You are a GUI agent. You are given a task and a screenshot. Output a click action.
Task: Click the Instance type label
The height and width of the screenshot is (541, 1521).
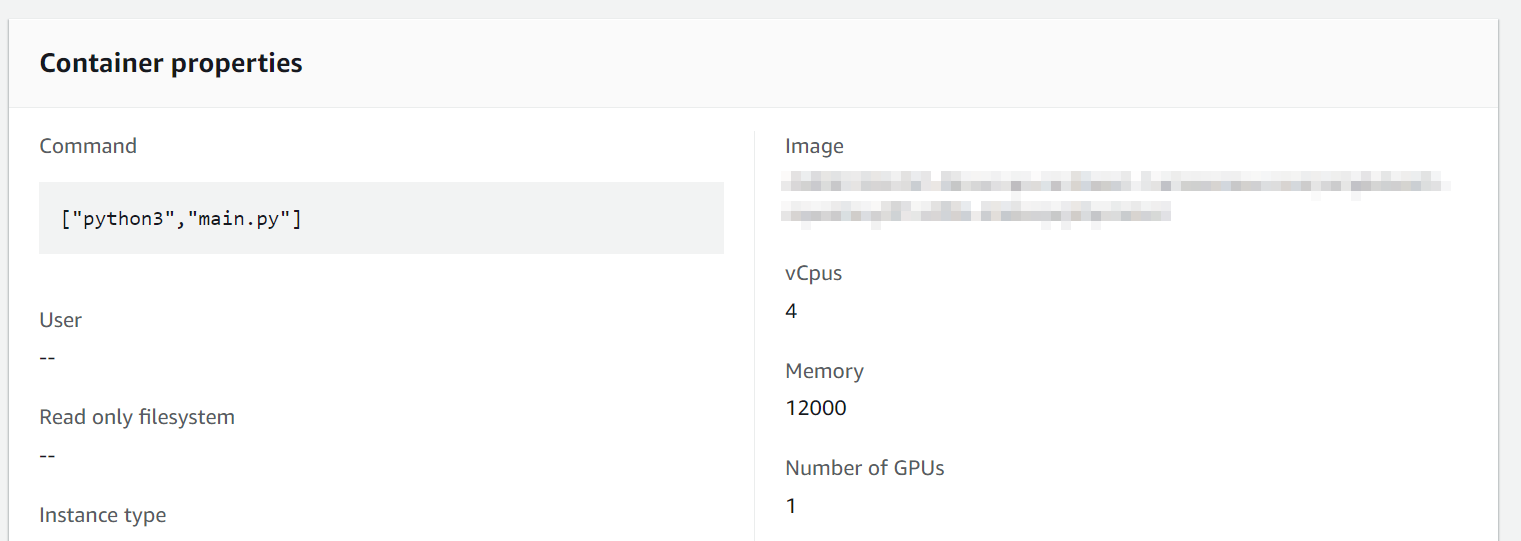(102, 515)
